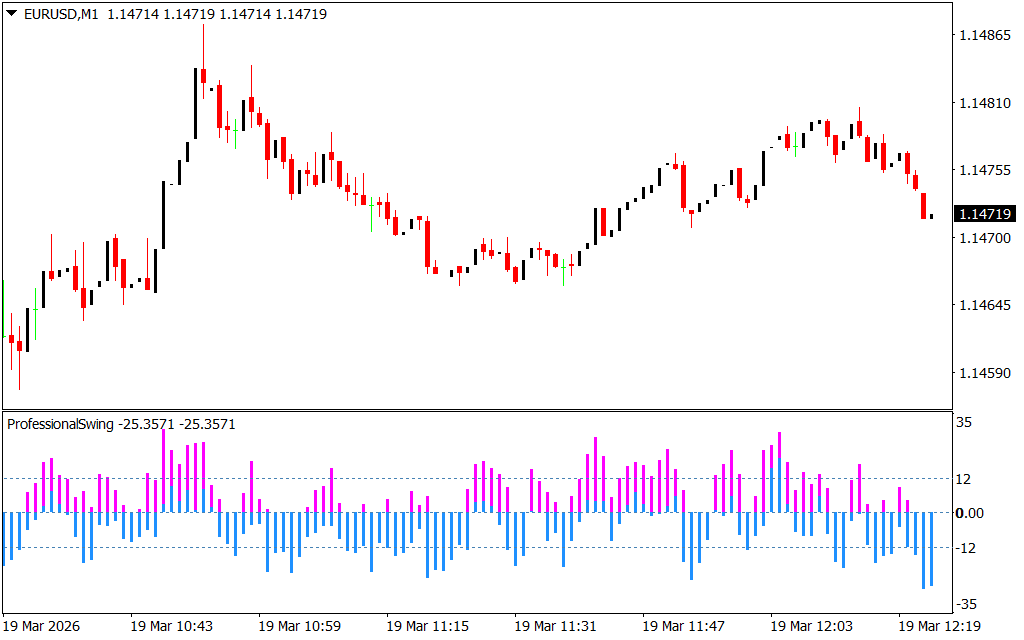Click the 1.14645 price scale label
The image size is (1024, 640).
click(x=984, y=305)
